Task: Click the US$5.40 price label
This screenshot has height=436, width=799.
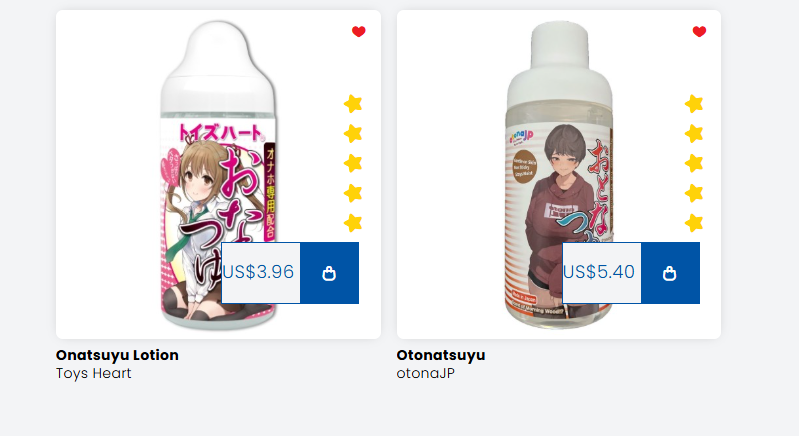Action: [599, 272]
